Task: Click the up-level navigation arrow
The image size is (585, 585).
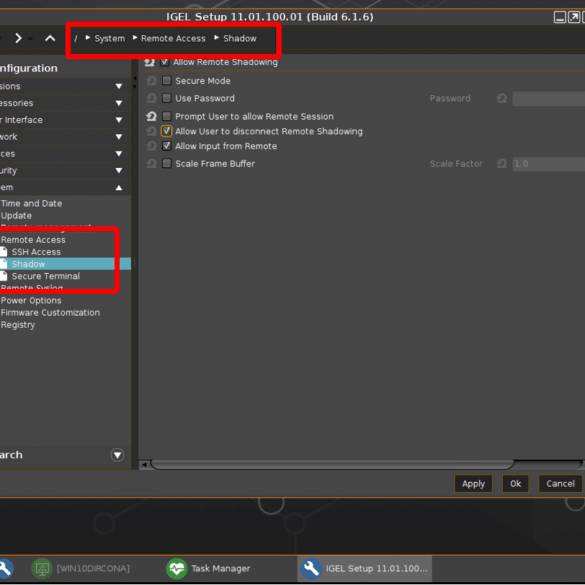Action: pos(50,38)
